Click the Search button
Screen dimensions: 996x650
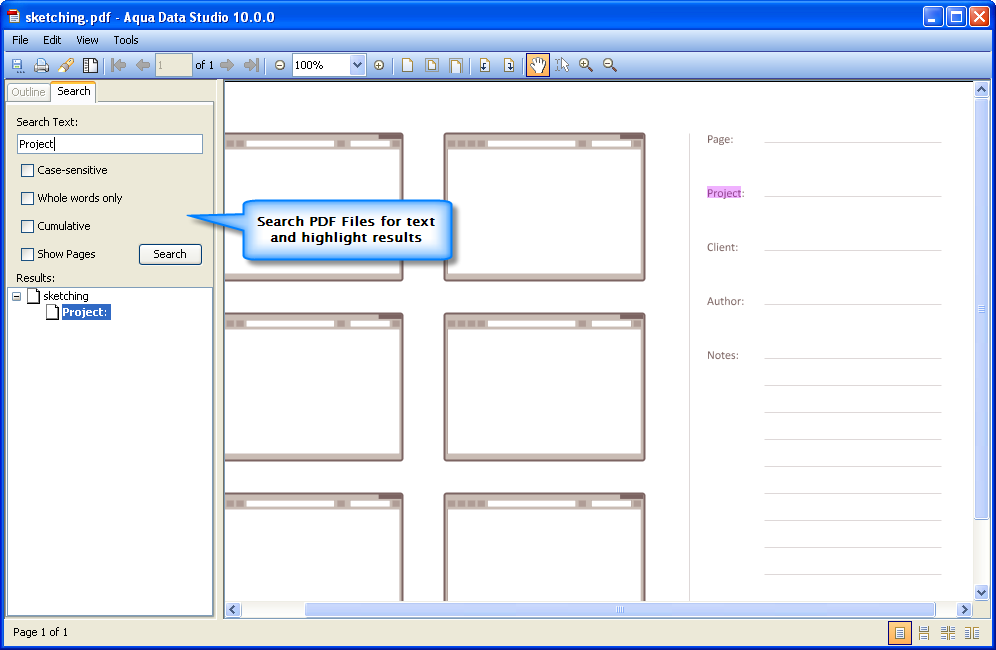[170, 254]
